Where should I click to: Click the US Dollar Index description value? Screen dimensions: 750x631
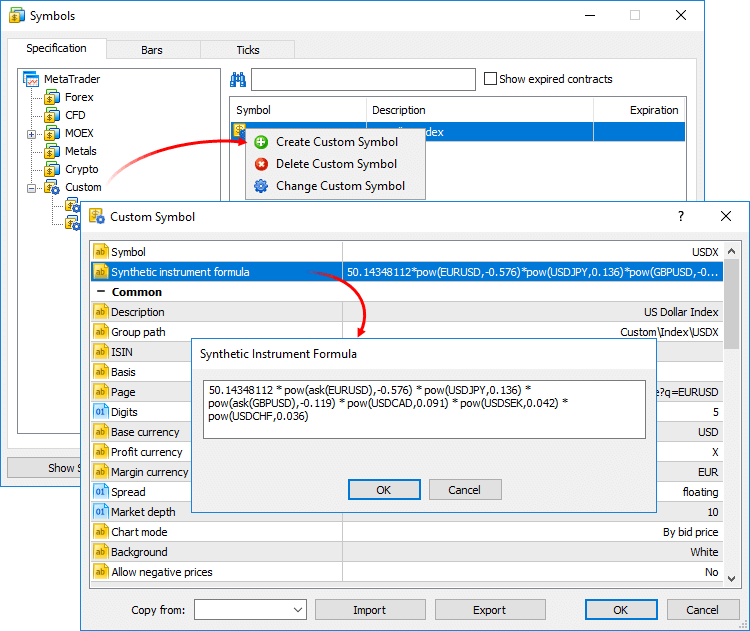point(681,312)
